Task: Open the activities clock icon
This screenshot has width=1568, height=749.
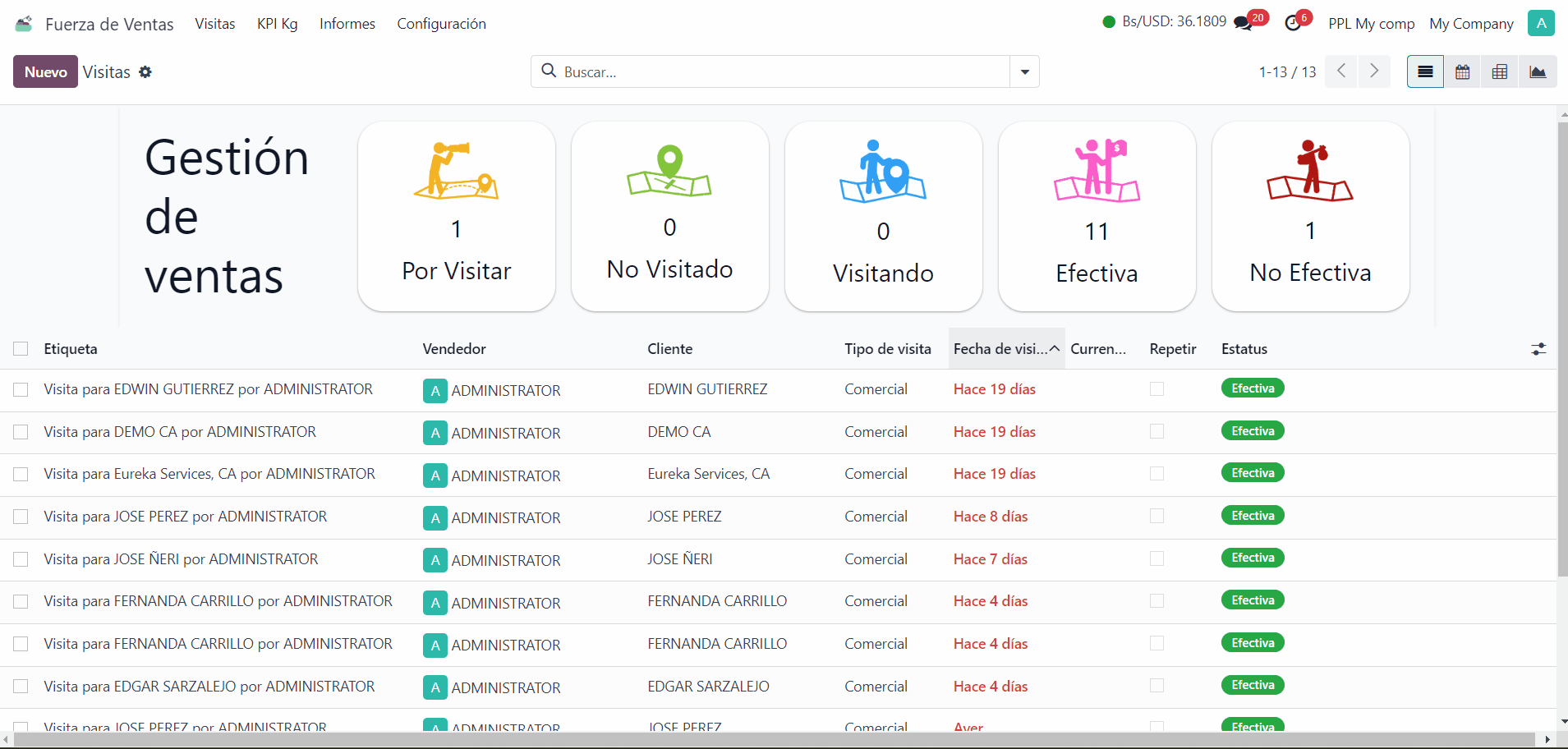Action: 1290,21
